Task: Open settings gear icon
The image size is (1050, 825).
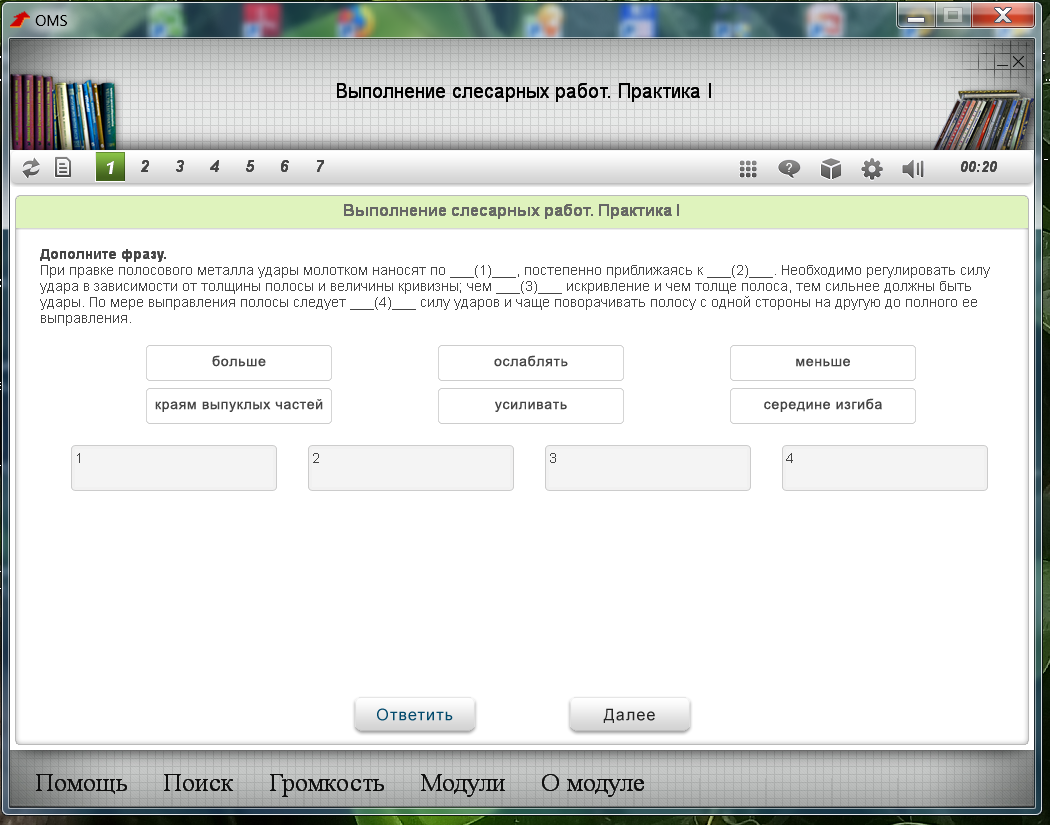Action: click(872, 169)
